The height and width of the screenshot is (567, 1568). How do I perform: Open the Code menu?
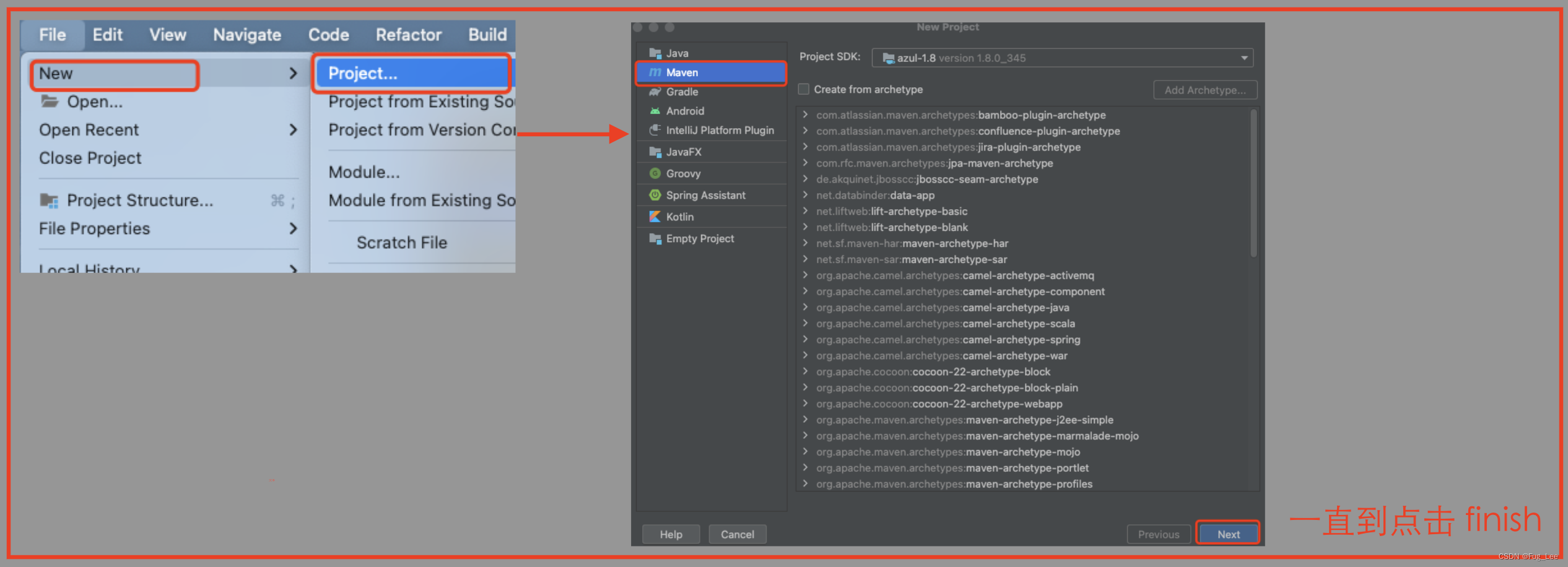[329, 35]
